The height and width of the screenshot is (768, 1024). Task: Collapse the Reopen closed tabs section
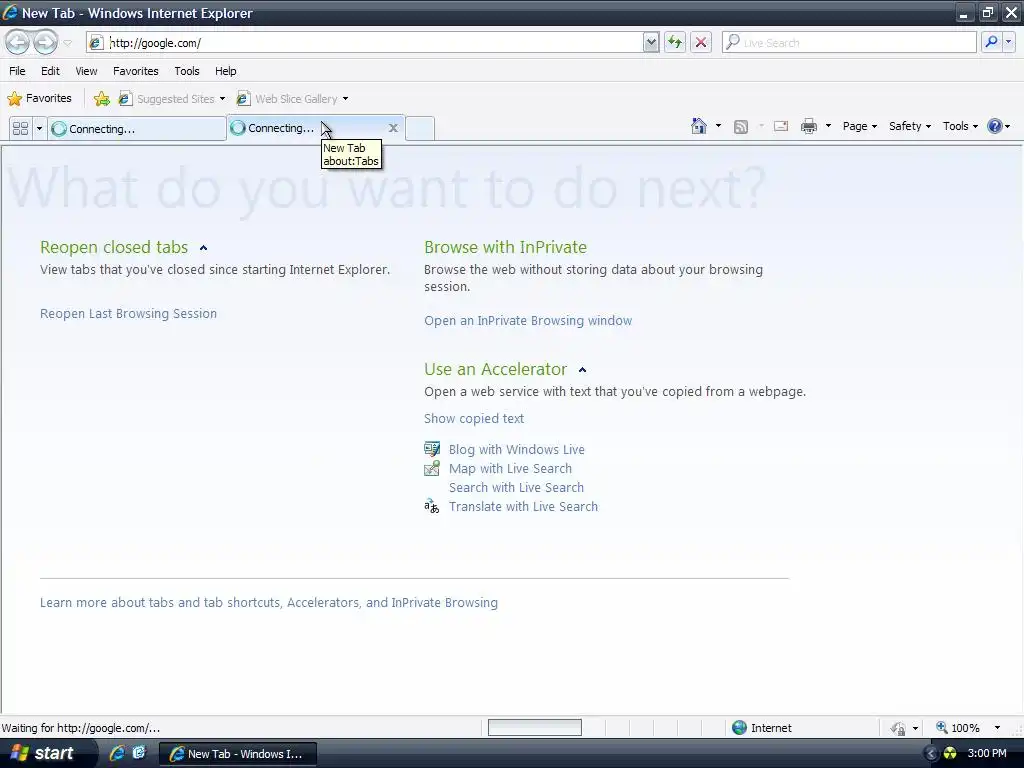(203, 248)
